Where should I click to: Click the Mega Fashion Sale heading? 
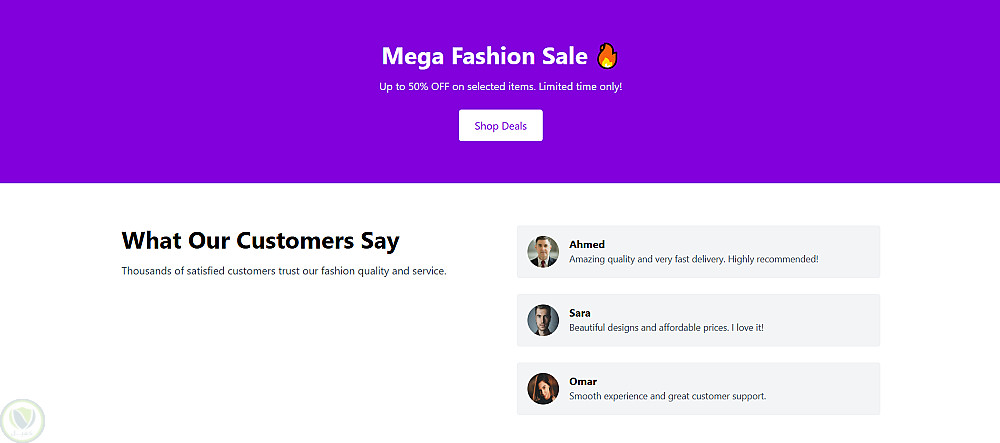tap(486, 56)
